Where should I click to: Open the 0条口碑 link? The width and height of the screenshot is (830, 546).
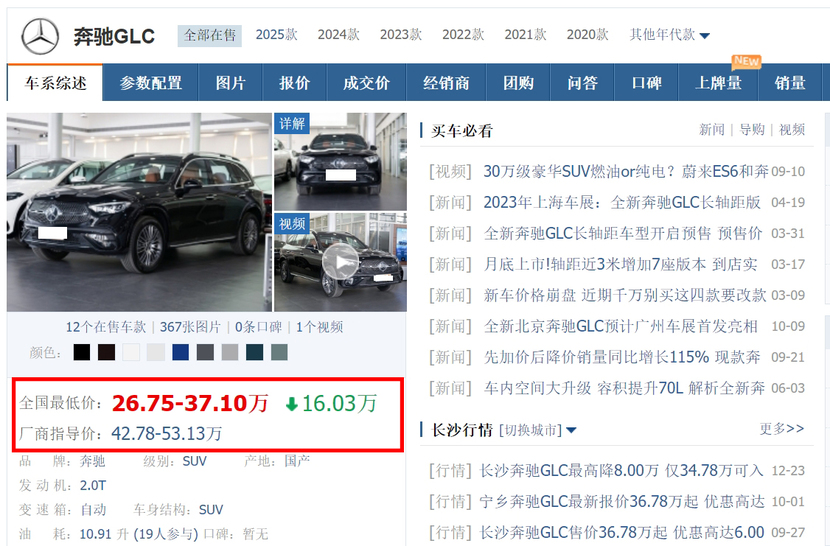[258, 327]
